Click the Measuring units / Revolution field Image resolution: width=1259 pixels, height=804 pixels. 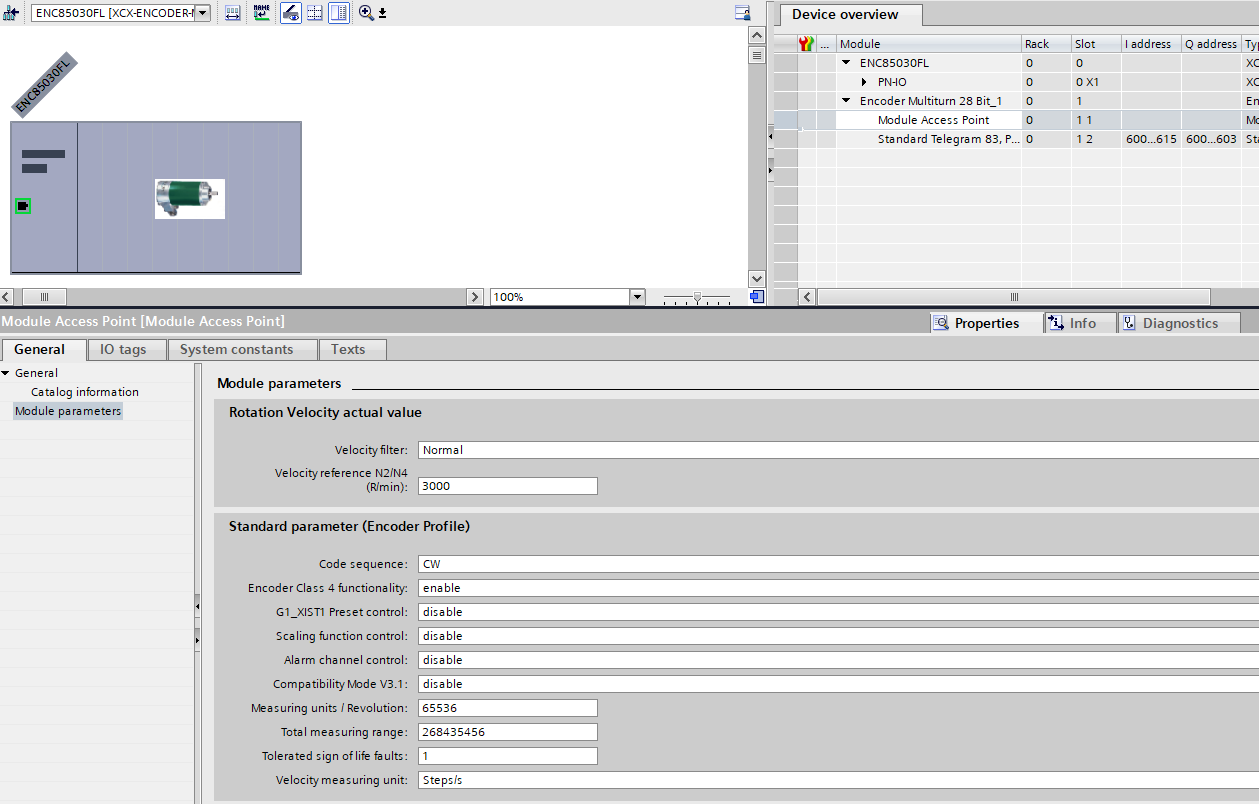point(508,708)
